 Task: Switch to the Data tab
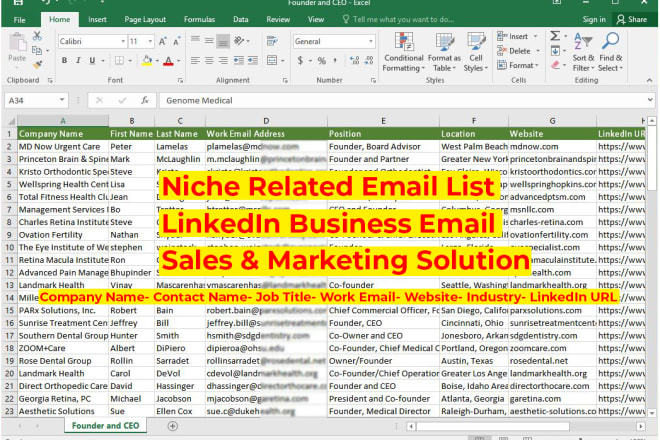point(241,19)
